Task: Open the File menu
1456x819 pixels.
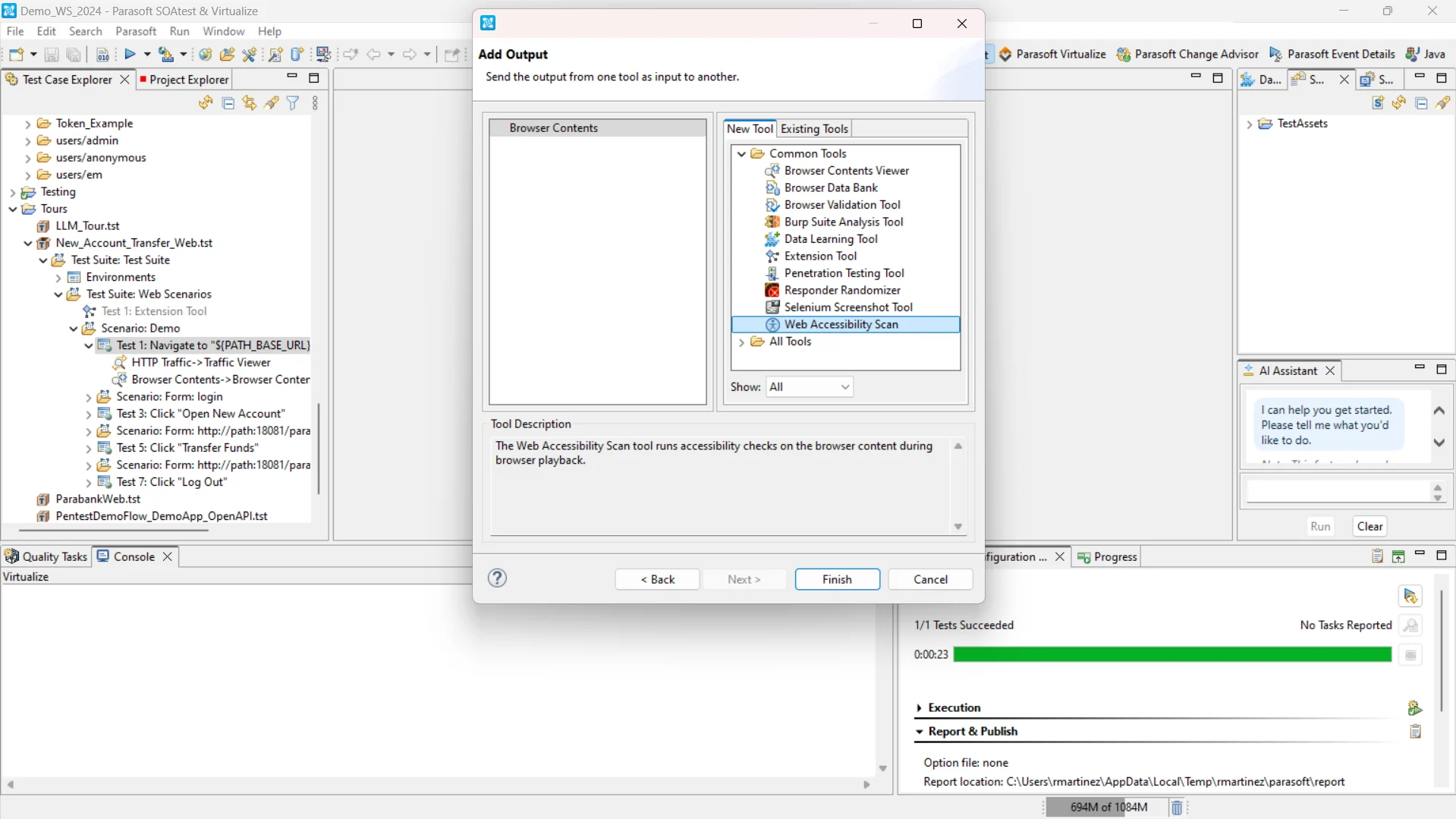Action: tap(15, 31)
